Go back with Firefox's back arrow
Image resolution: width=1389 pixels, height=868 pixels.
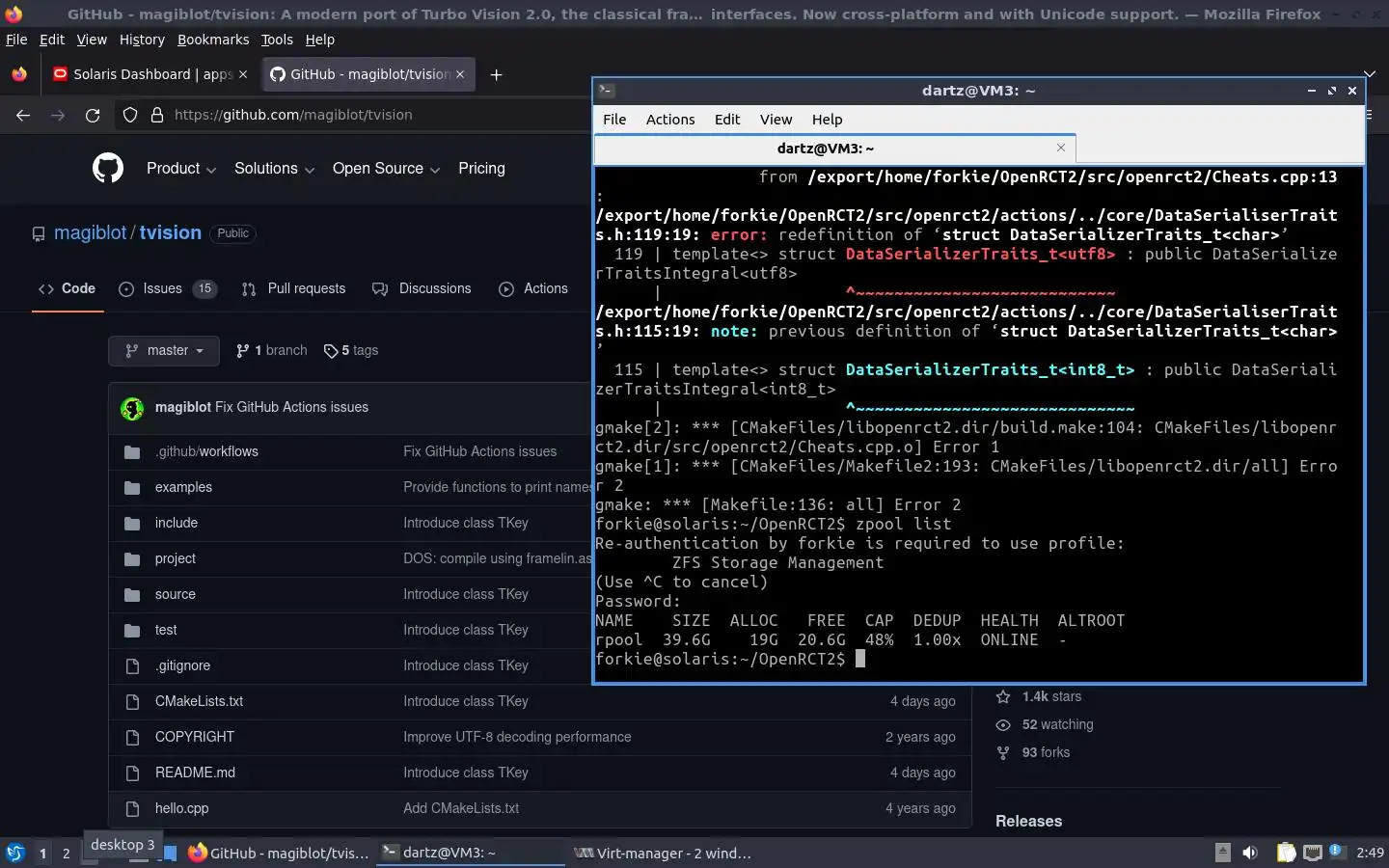click(x=23, y=115)
